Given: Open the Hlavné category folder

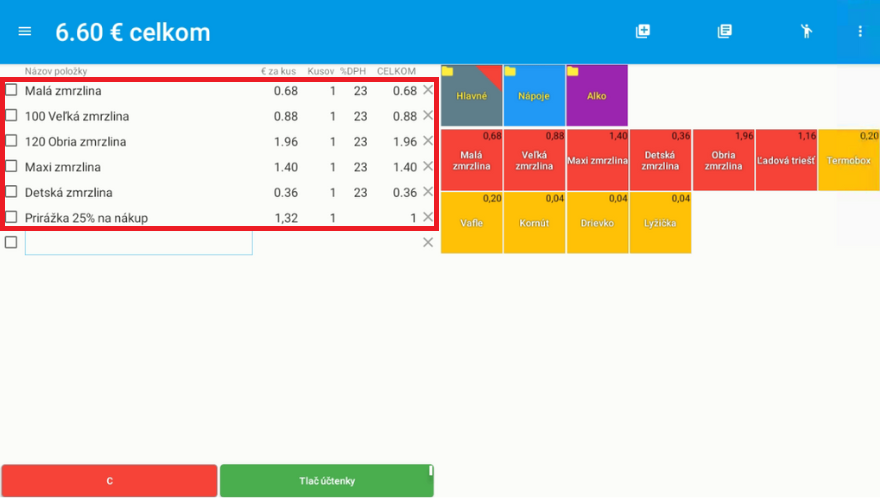Looking at the screenshot, I should pyautogui.click(x=471, y=96).
